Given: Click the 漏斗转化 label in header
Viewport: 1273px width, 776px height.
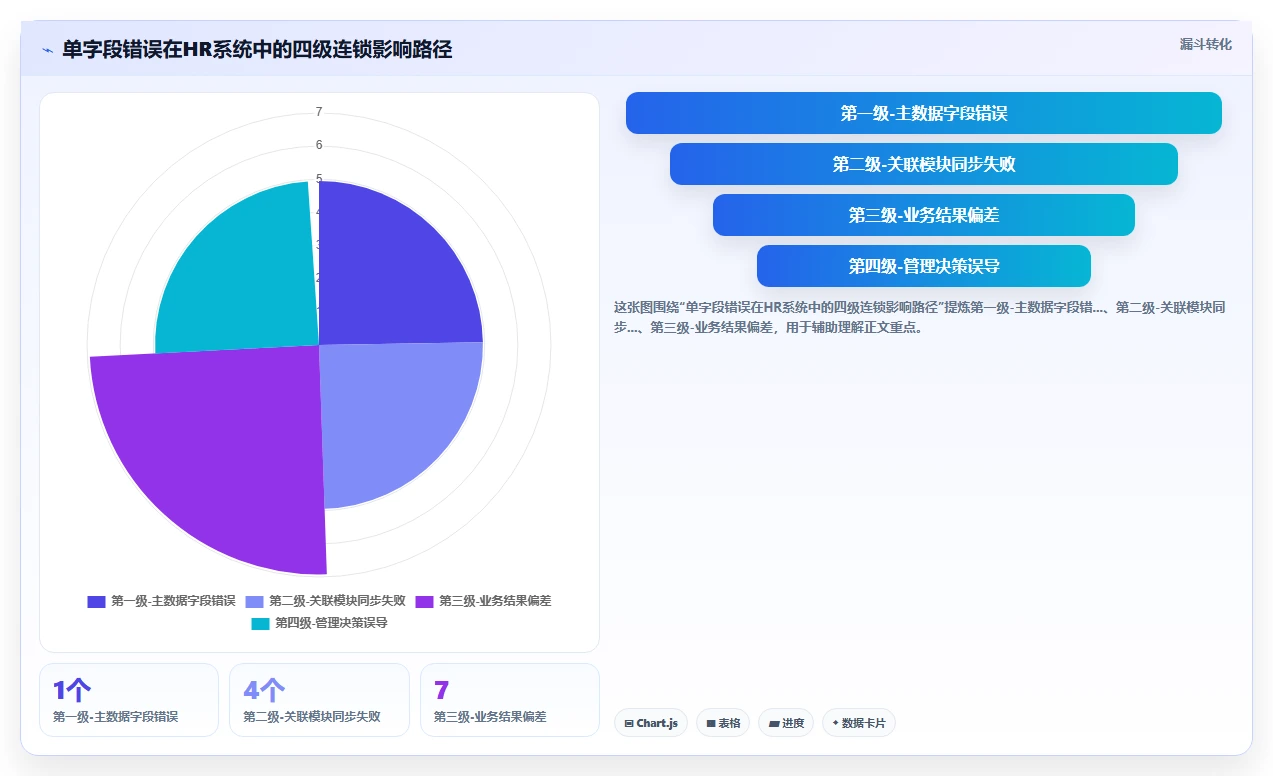Looking at the screenshot, I should 1205,44.
